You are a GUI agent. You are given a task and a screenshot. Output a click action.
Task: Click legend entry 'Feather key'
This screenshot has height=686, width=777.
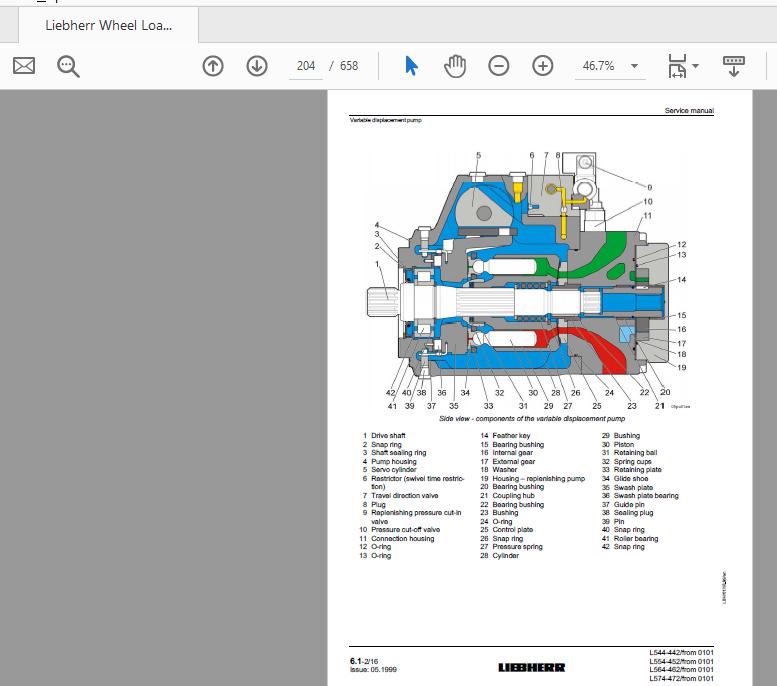(511, 436)
